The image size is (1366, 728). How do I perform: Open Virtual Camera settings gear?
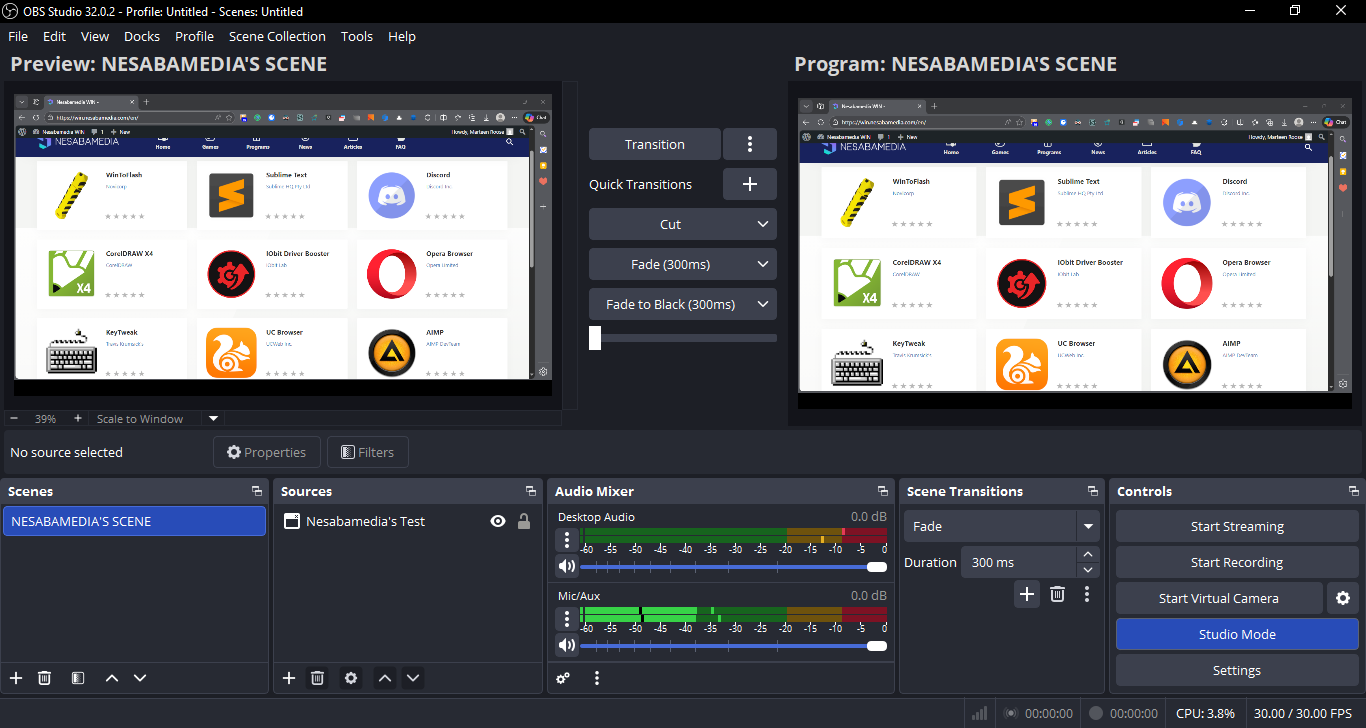click(1342, 598)
